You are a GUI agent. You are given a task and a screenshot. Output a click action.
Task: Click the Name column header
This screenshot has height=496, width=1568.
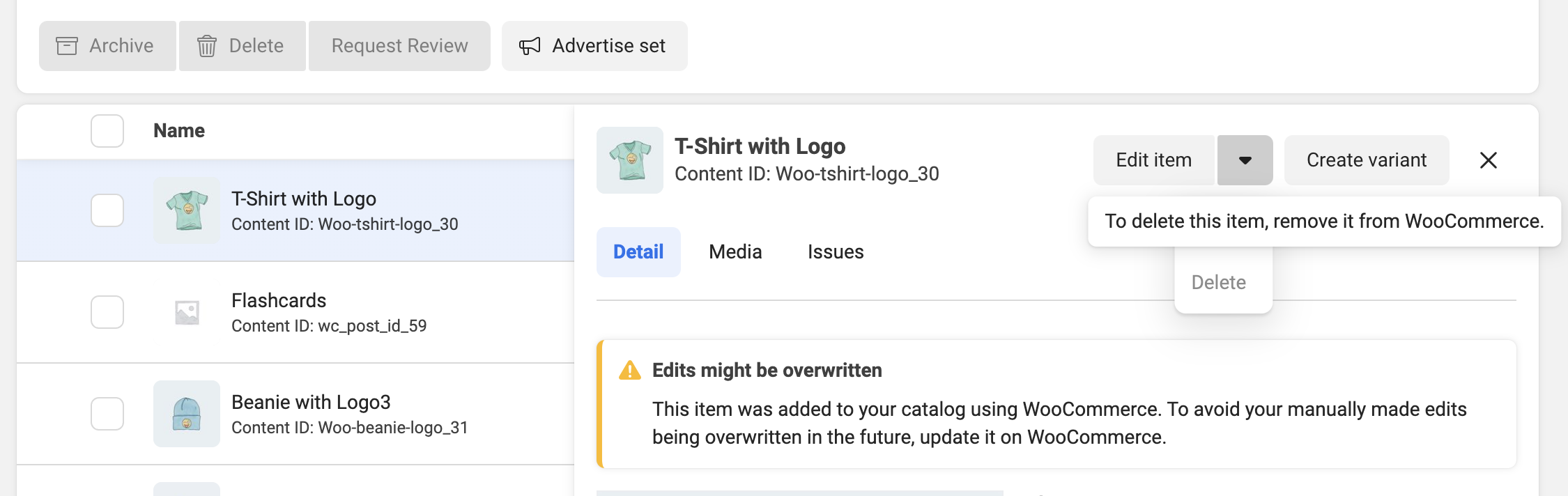pyautogui.click(x=179, y=131)
